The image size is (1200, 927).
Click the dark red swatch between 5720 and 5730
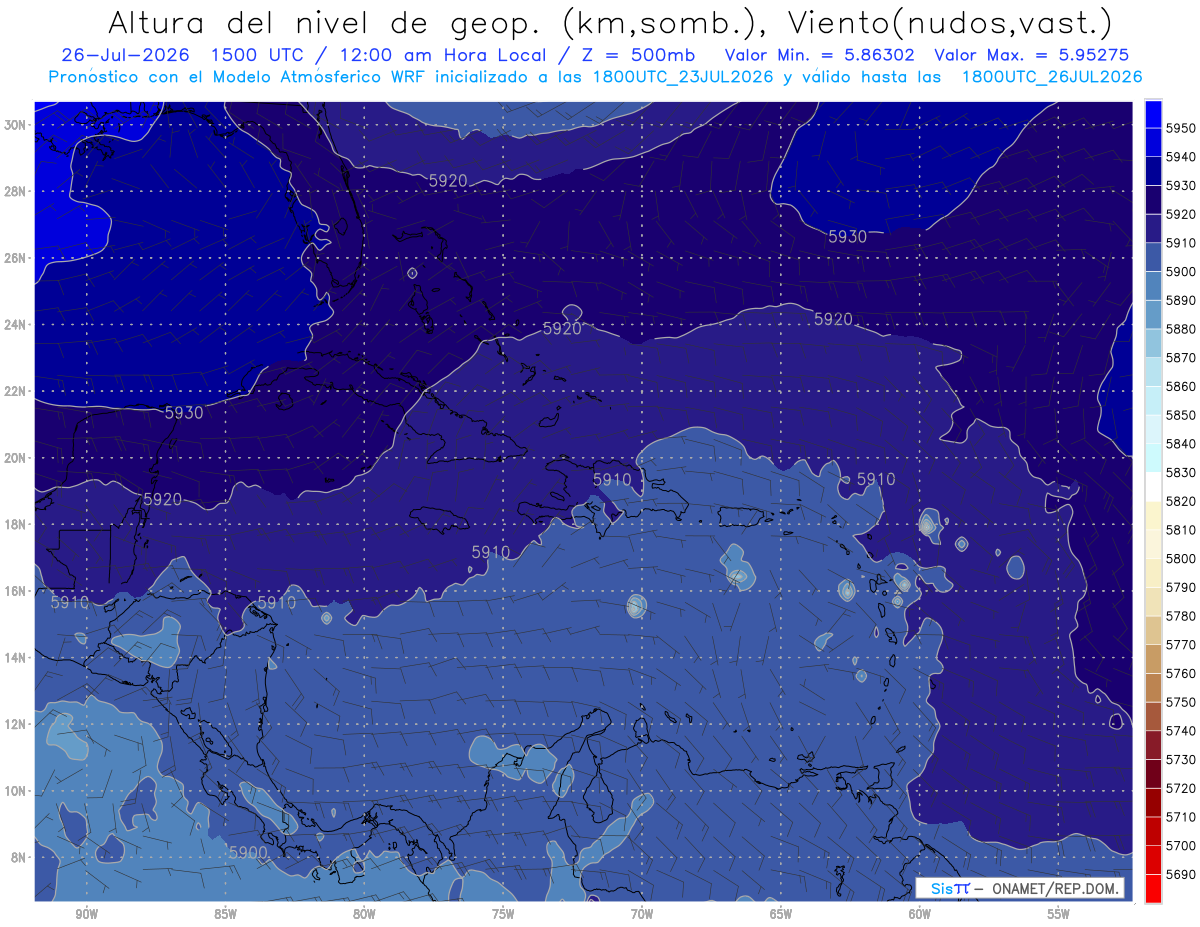click(1152, 774)
